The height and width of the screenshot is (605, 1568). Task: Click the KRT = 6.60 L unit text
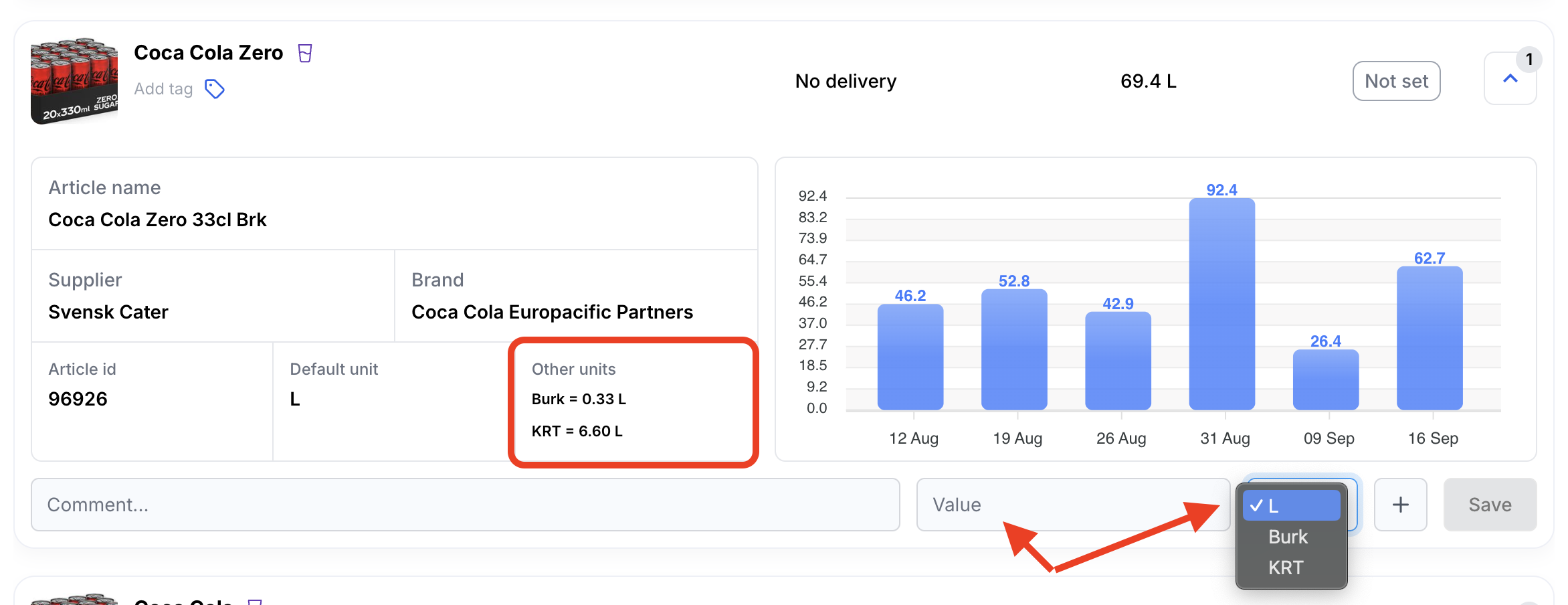[577, 431]
